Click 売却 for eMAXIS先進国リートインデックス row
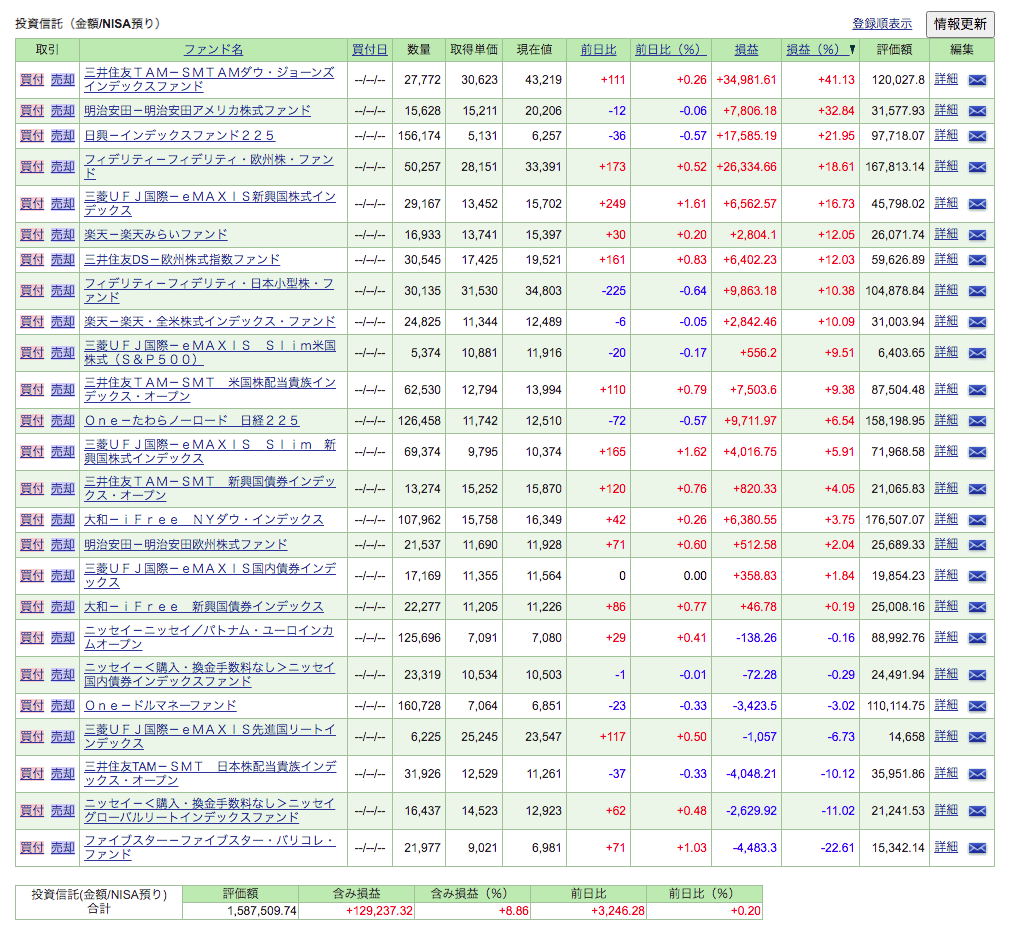The image size is (1010, 929). (62, 736)
